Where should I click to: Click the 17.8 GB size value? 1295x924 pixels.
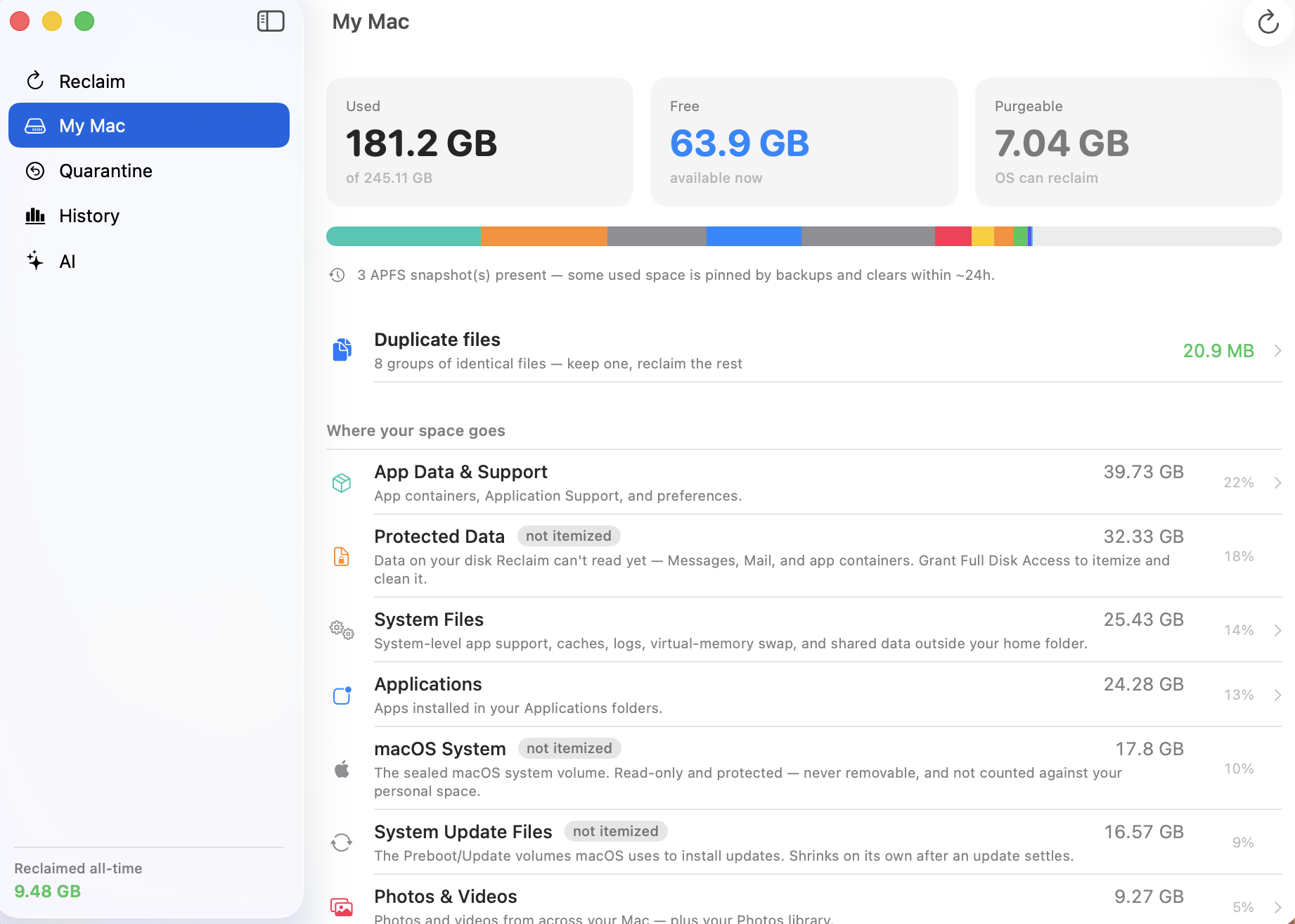pyautogui.click(x=1149, y=749)
